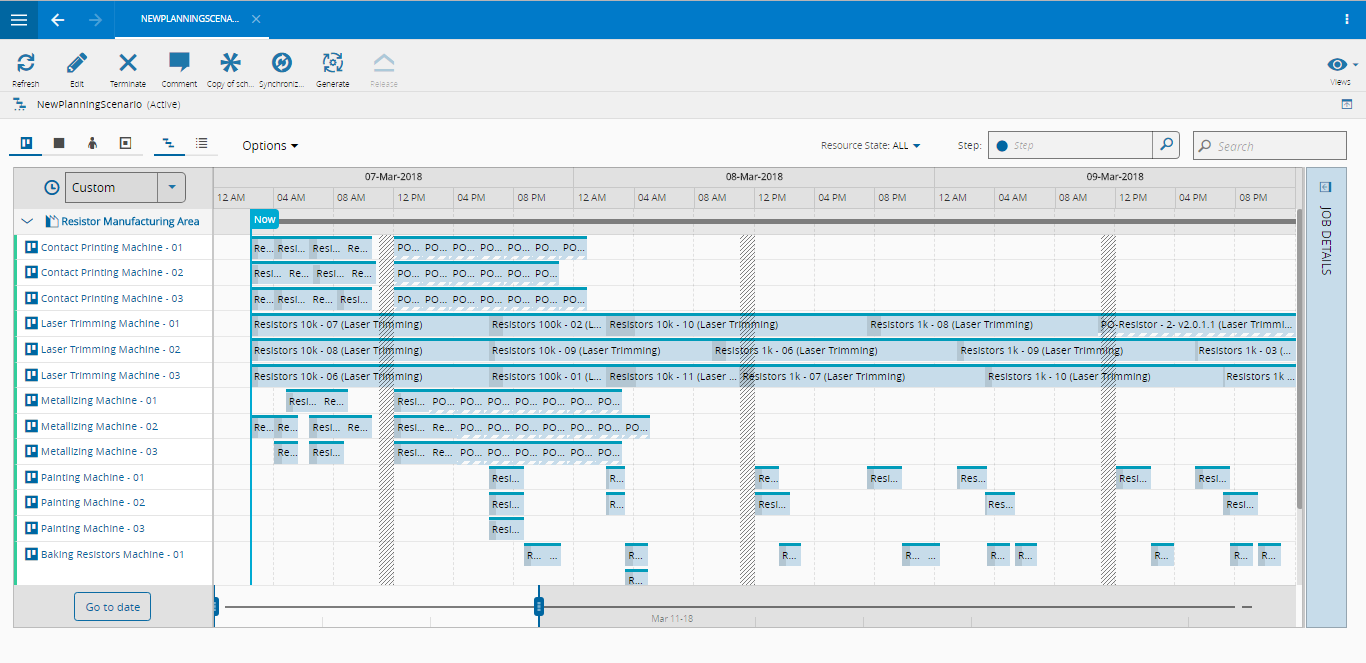Click the Edit pencil icon
This screenshot has height=663, width=1366.
77,64
